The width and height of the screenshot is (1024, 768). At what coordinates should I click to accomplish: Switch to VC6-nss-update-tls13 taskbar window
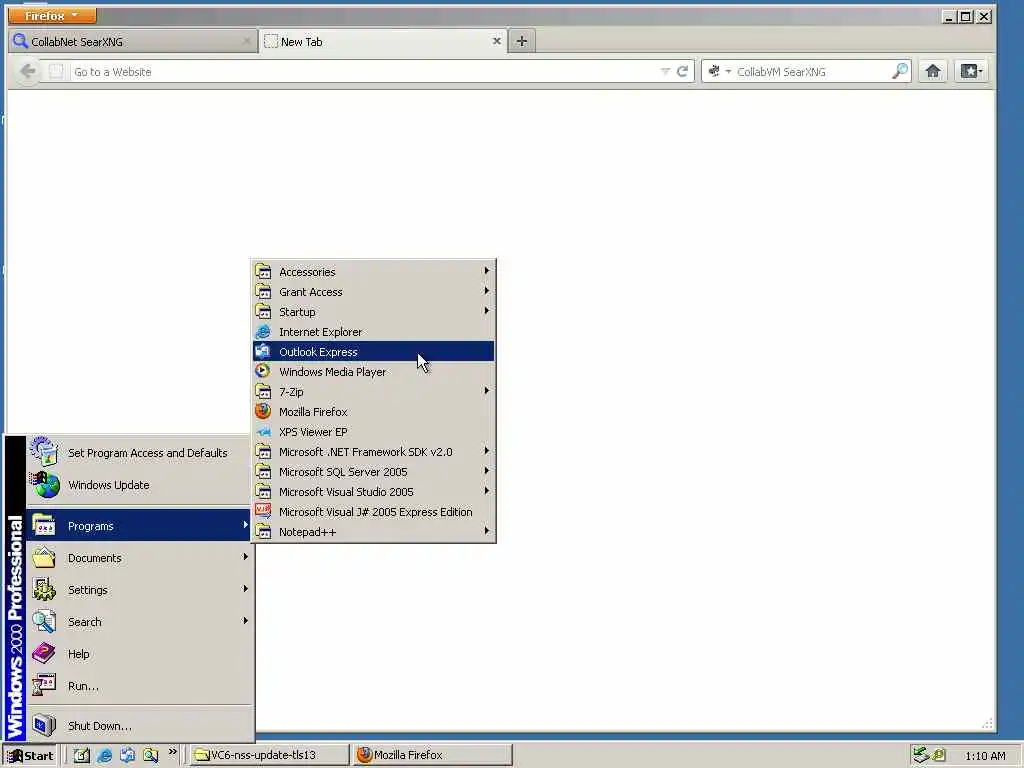click(270, 755)
